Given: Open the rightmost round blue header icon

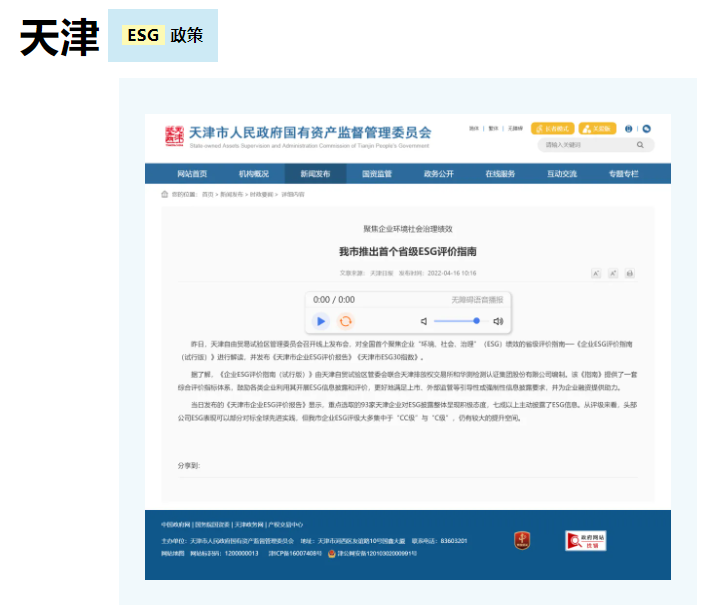Looking at the screenshot, I should pos(647,129).
